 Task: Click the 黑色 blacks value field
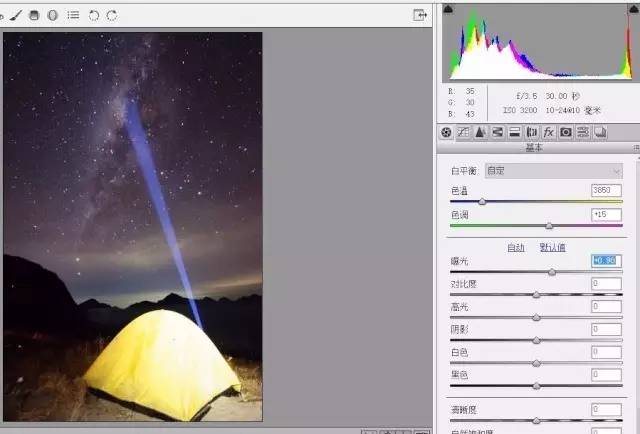point(607,374)
